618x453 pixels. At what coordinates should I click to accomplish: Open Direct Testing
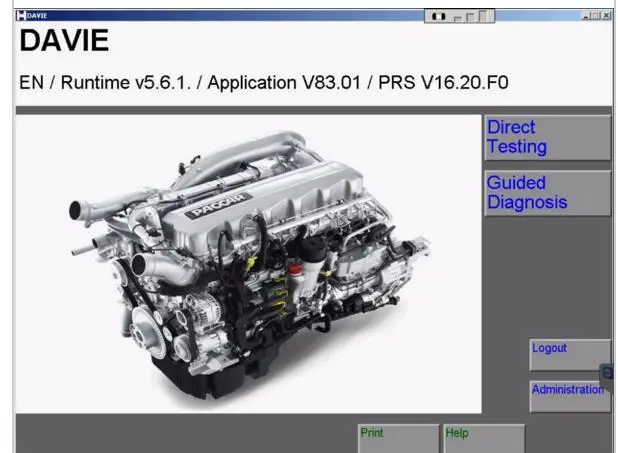[548, 138]
